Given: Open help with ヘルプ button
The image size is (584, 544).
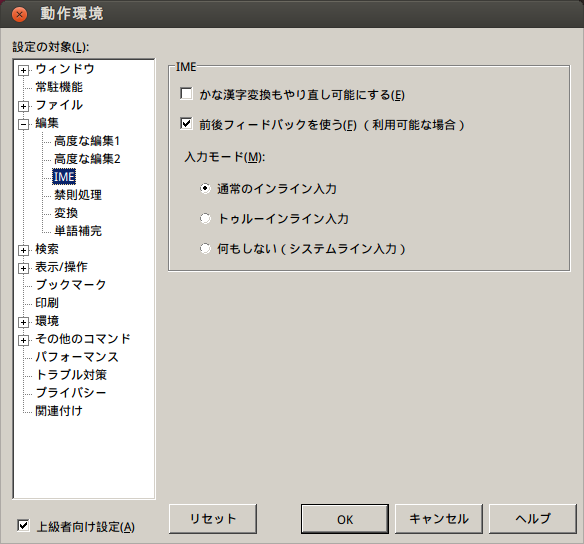Looking at the screenshot, I should click(x=533, y=519).
